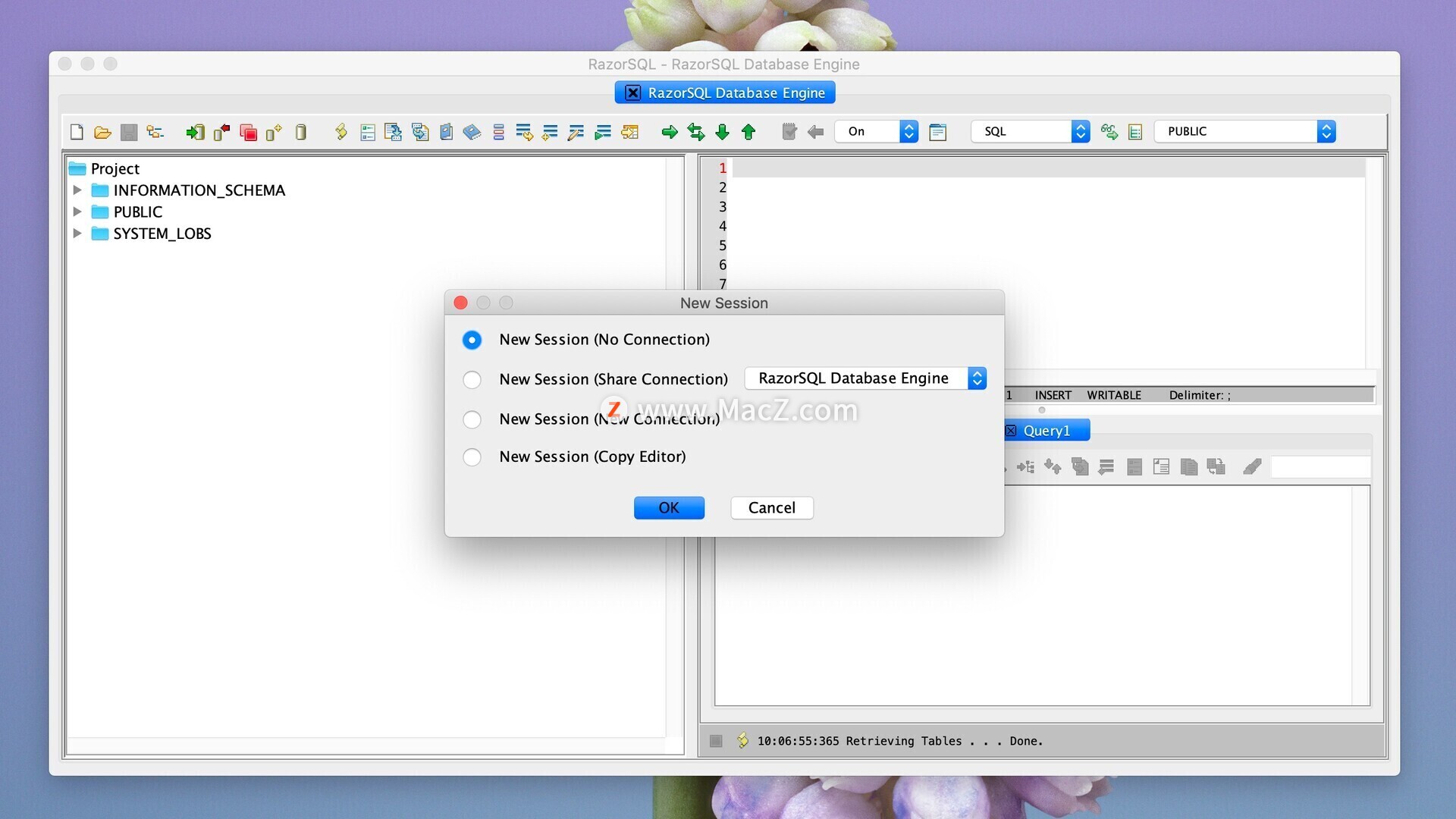Click the green up arrow icon
The width and height of the screenshot is (1456, 819).
pos(748,132)
